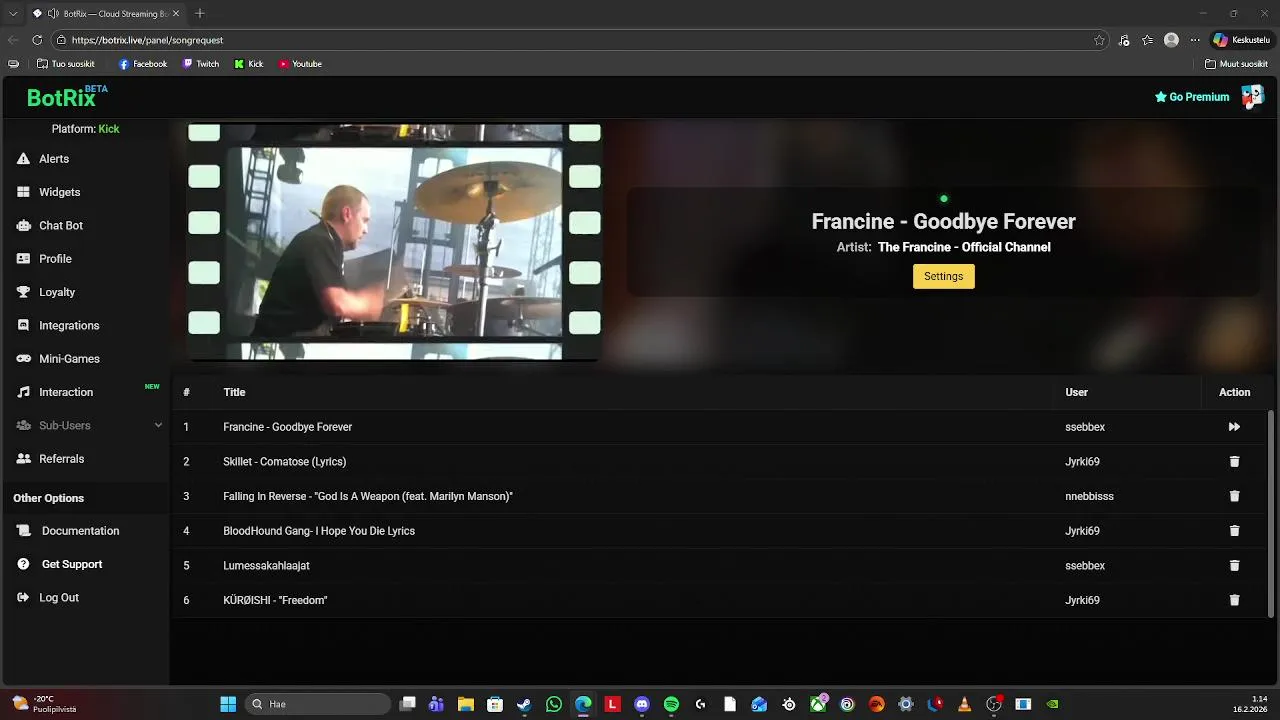Open a new browser tab
The image size is (1280, 720).
coord(200,13)
